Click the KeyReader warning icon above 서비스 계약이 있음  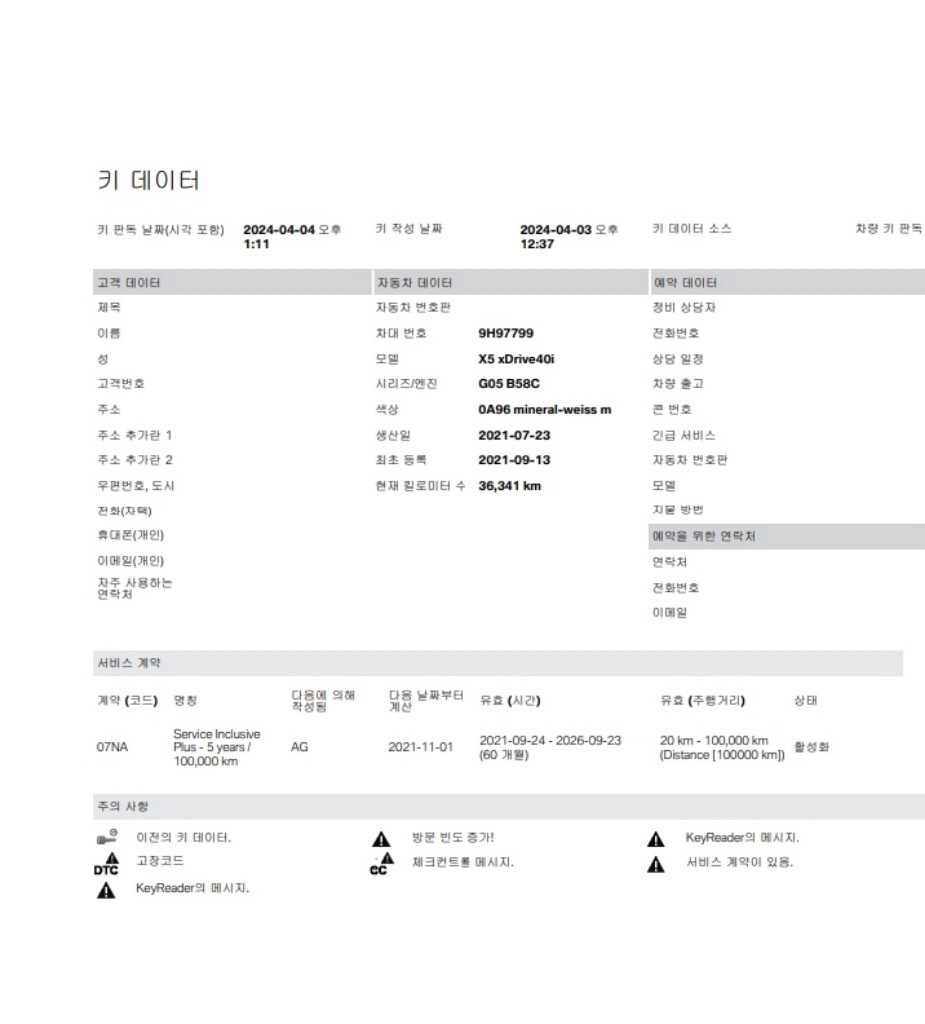(x=655, y=837)
